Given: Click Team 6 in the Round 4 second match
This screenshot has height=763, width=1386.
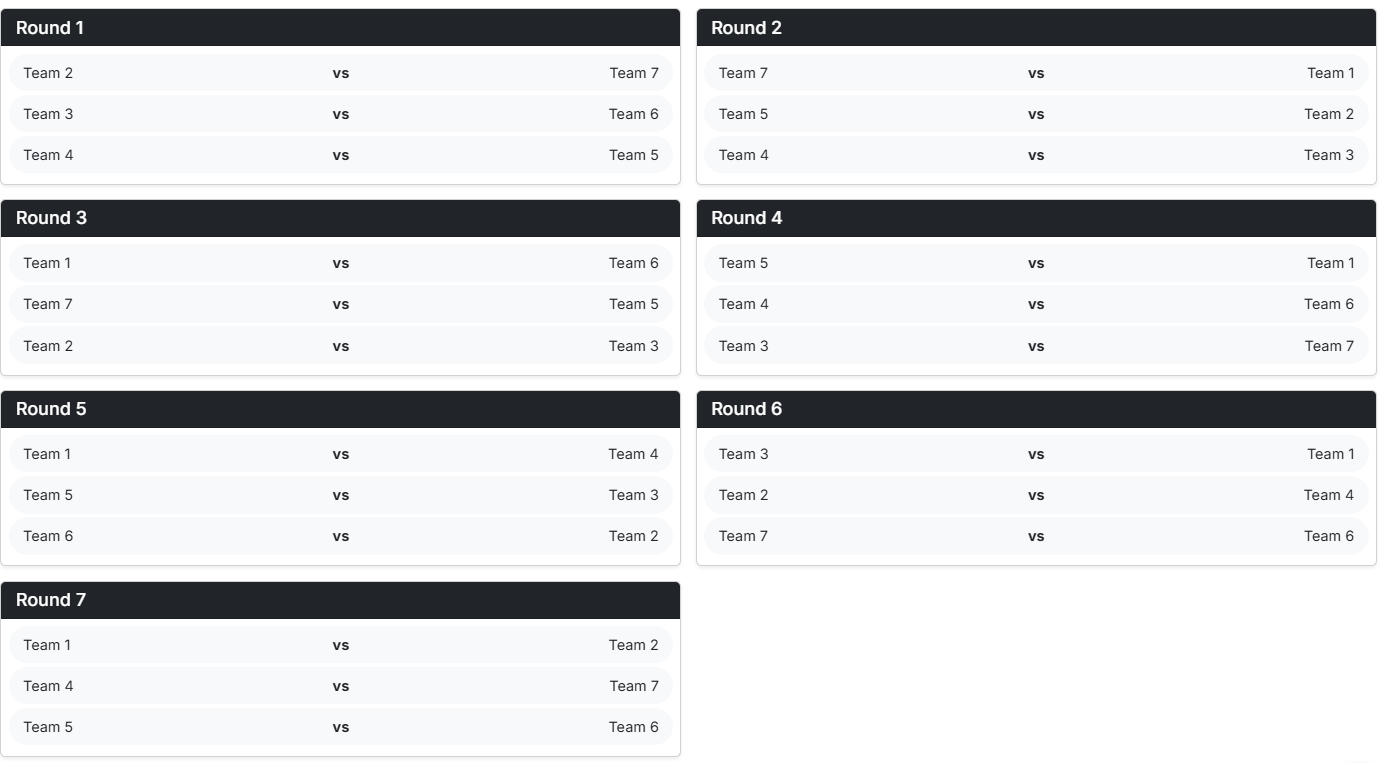Looking at the screenshot, I should click(x=1330, y=303).
